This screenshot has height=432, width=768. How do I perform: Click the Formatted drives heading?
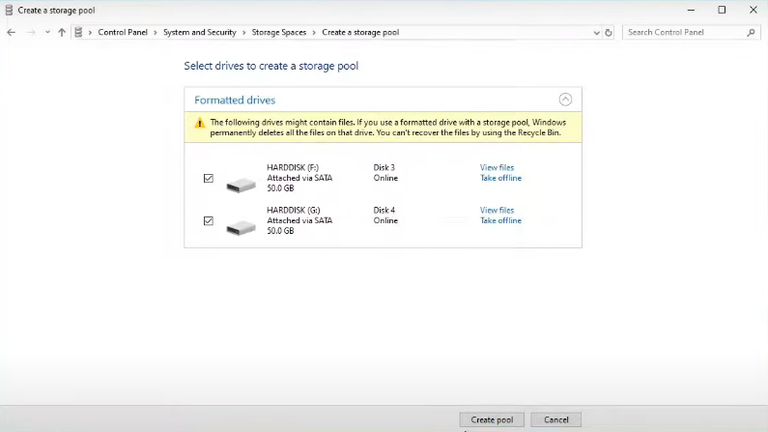click(x=235, y=100)
